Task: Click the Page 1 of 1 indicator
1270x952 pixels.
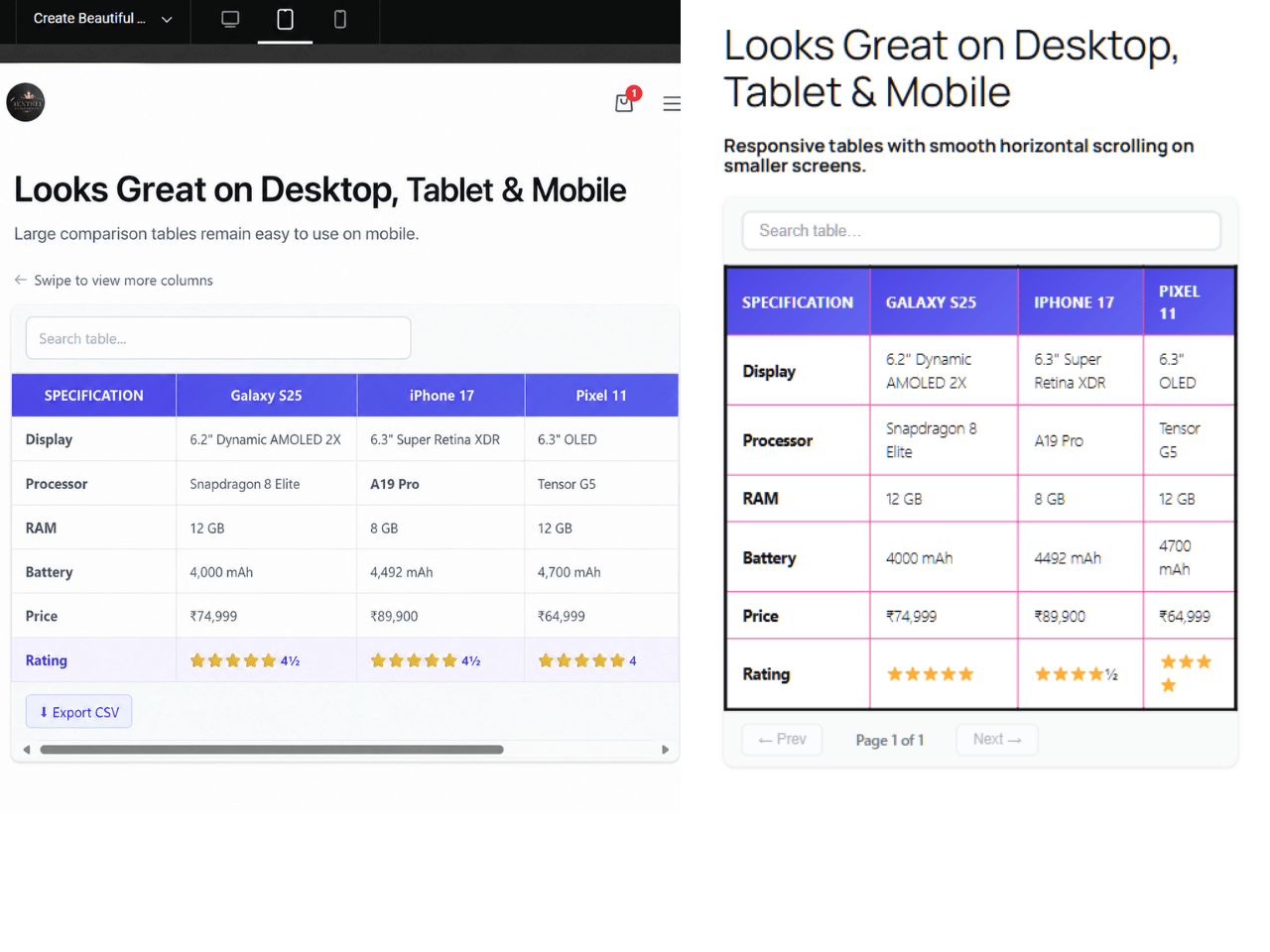Action: coord(890,740)
